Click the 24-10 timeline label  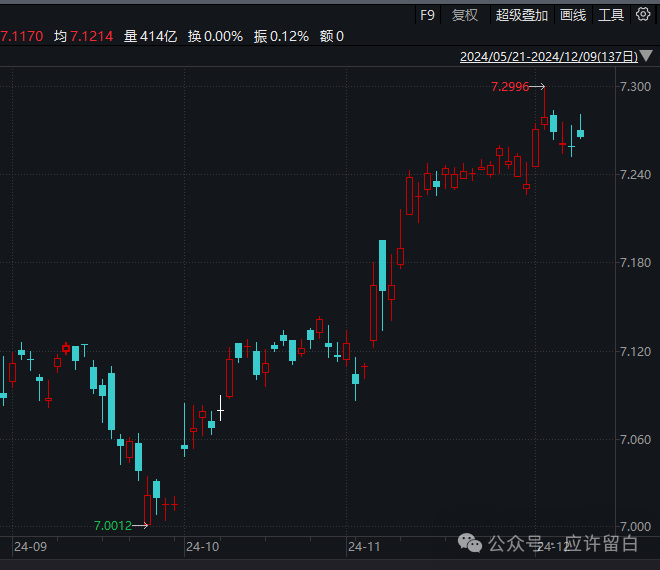[x=202, y=547]
